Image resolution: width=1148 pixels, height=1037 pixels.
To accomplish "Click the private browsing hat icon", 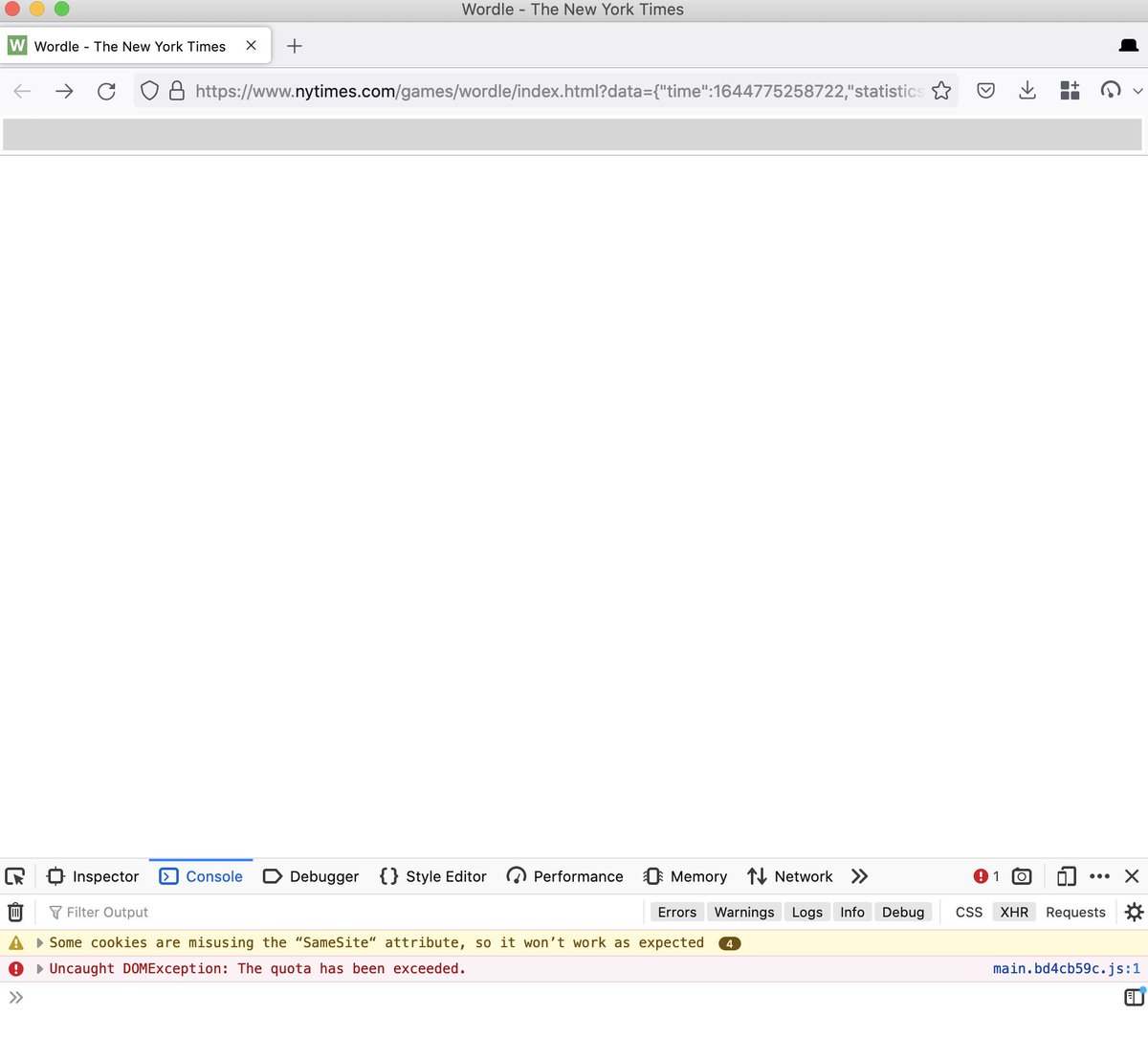I will point(1129,46).
